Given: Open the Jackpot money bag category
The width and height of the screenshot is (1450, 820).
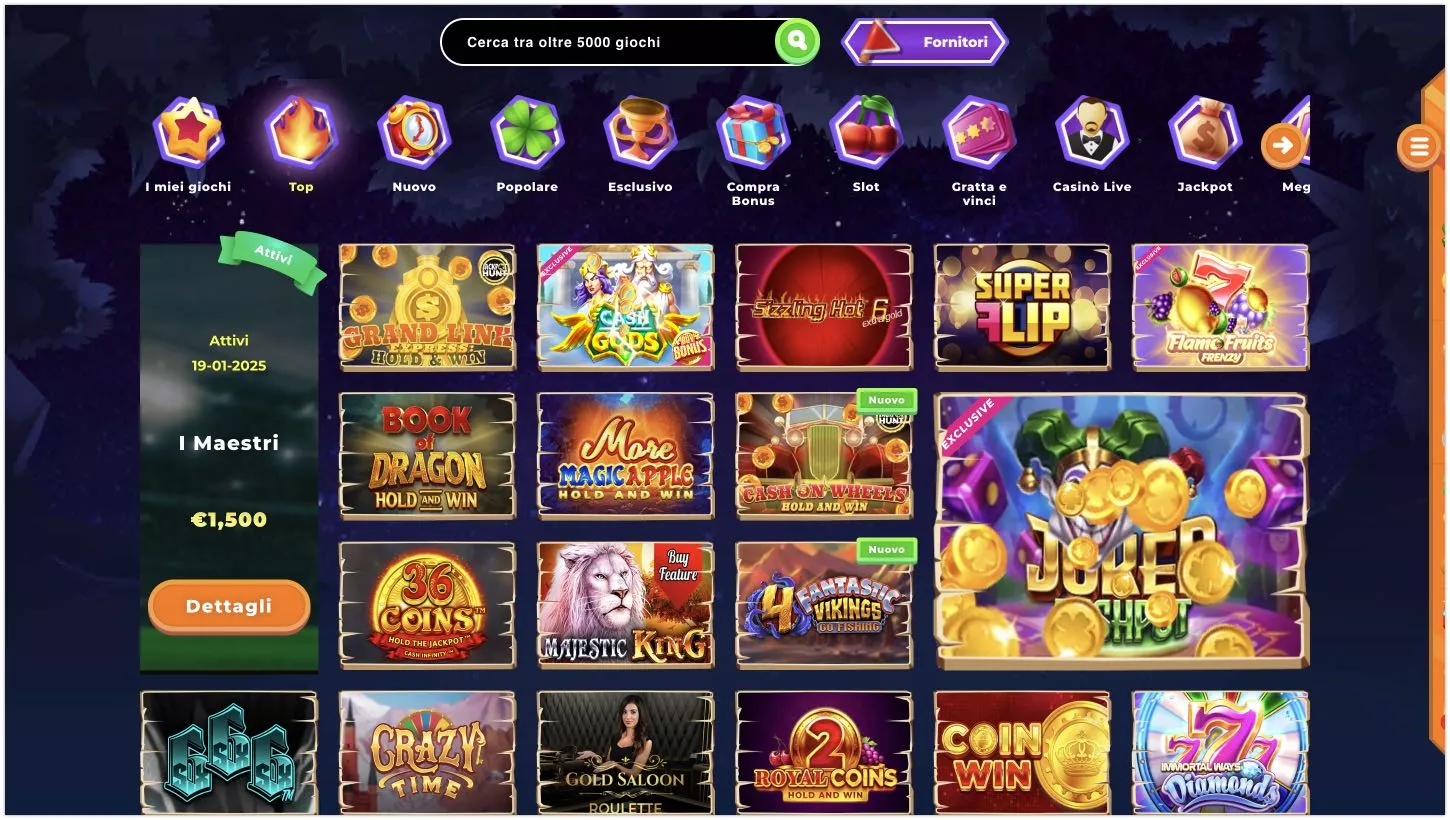Looking at the screenshot, I should (1205, 132).
